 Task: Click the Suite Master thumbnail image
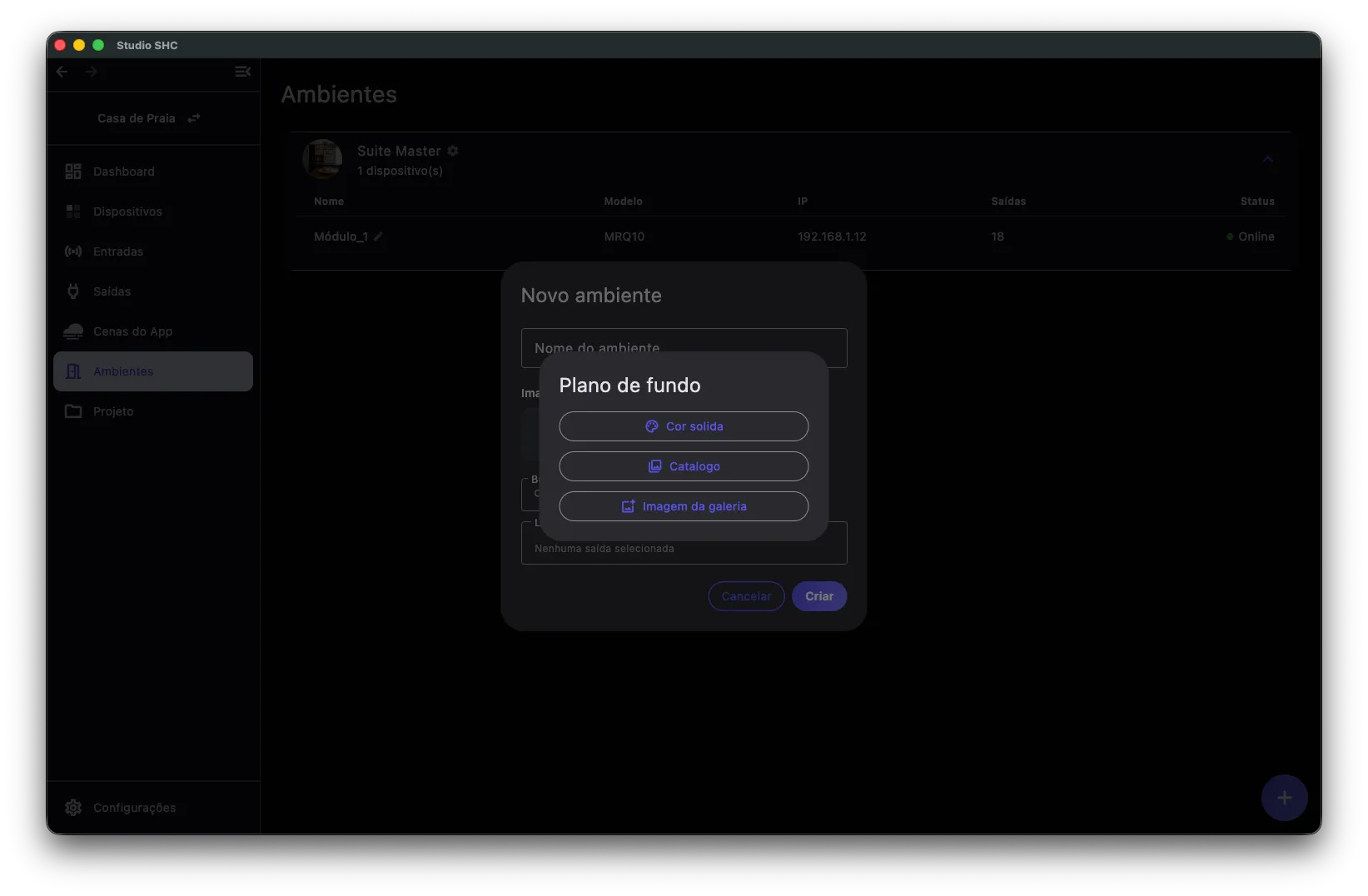tap(322, 159)
